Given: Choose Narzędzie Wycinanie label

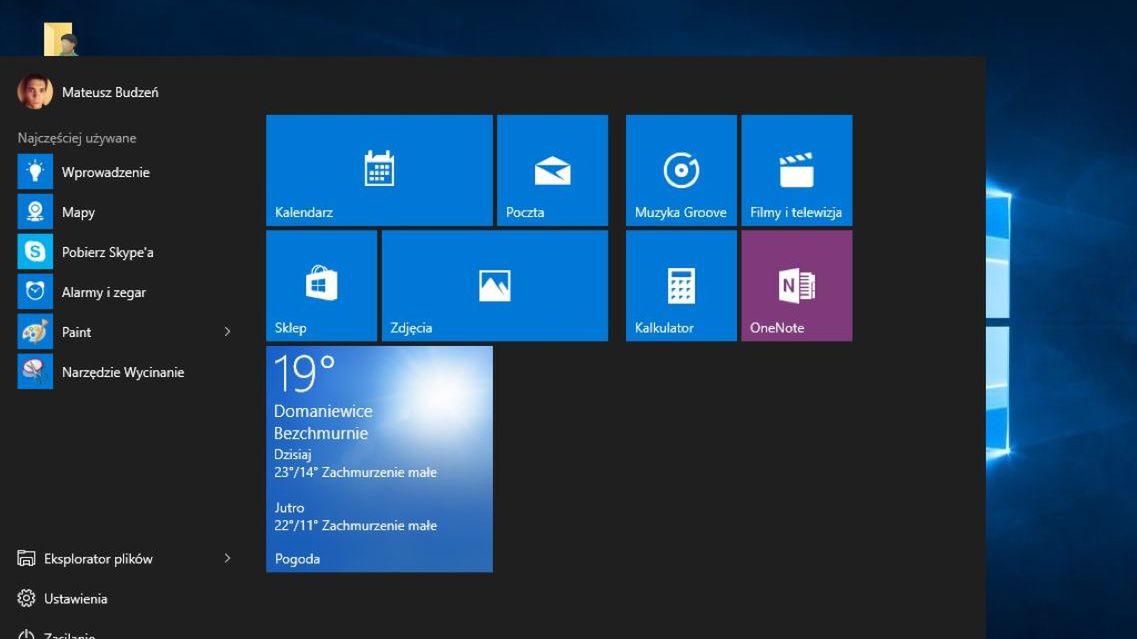Looking at the screenshot, I should (x=123, y=372).
